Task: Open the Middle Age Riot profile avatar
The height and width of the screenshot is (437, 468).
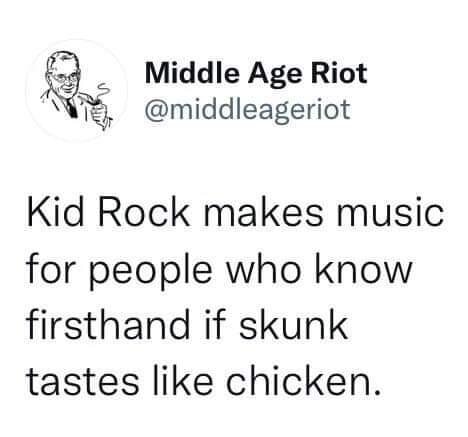Action: [x=77, y=89]
